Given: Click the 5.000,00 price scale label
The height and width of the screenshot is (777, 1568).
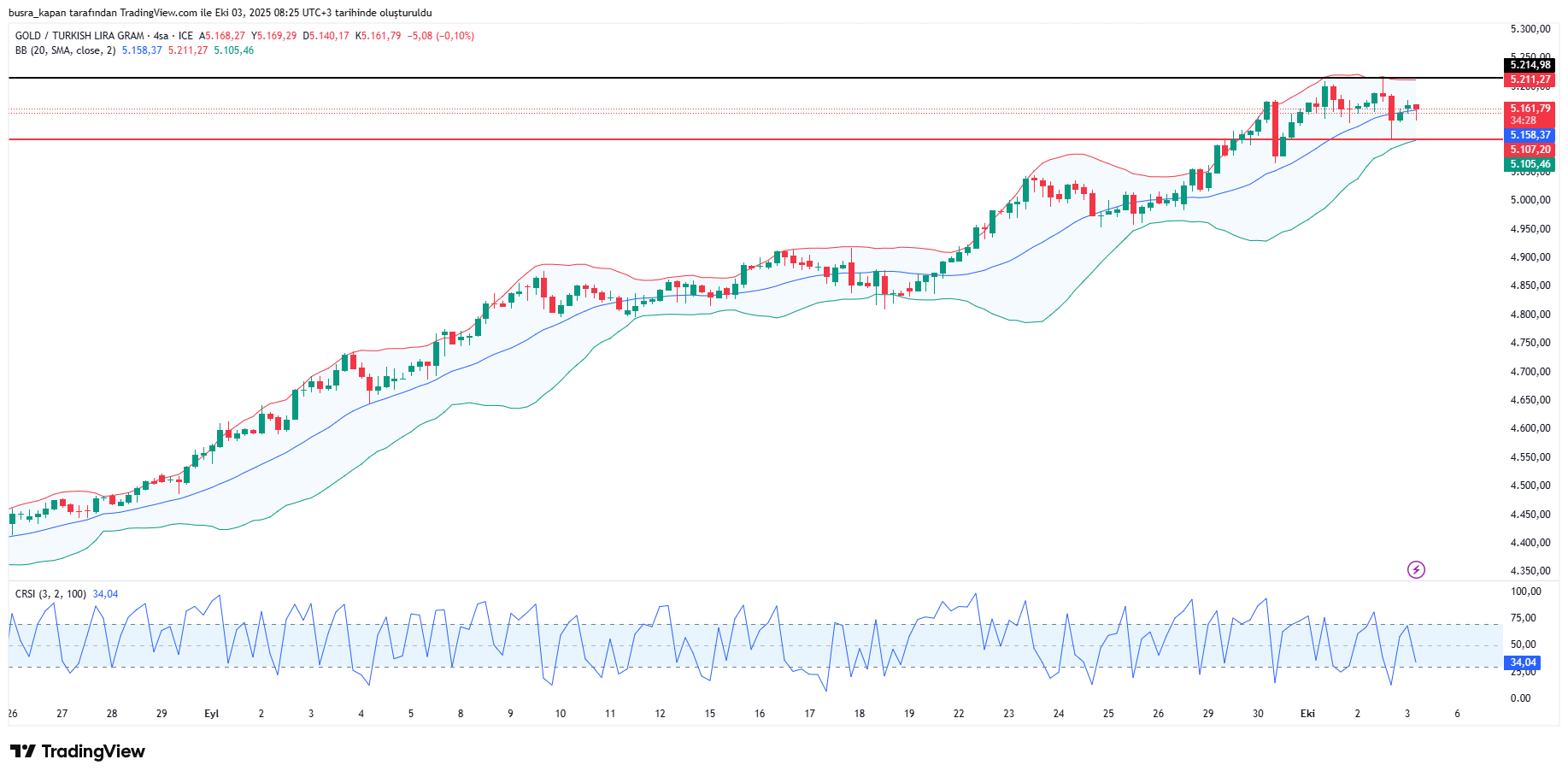Looking at the screenshot, I should [x=1530, y=200].
